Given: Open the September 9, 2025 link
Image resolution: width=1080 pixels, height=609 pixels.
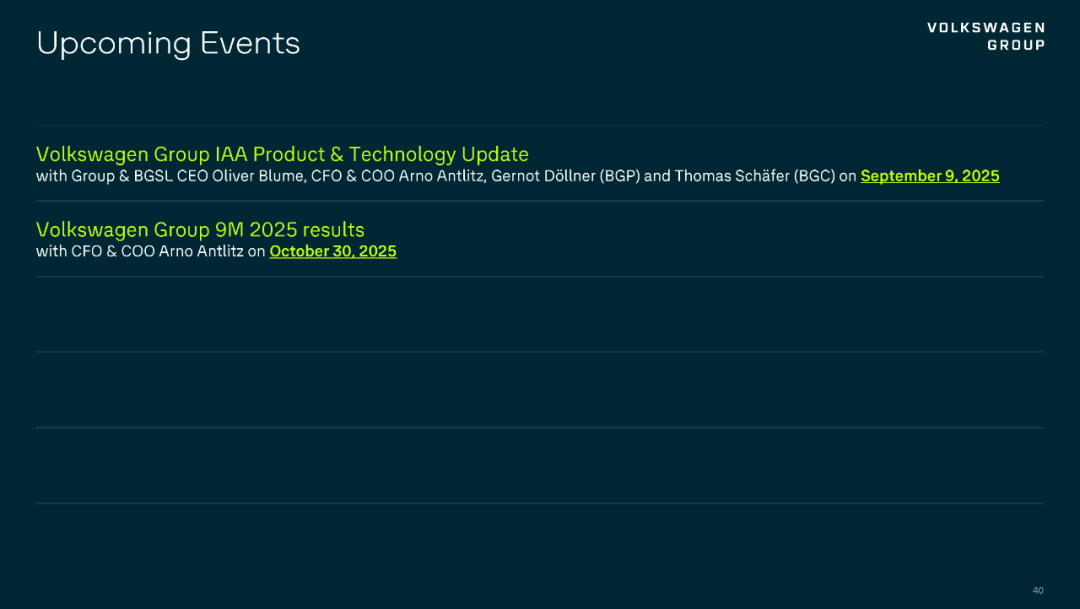Looking at the screenshot, I should click(x=929, y=176).
